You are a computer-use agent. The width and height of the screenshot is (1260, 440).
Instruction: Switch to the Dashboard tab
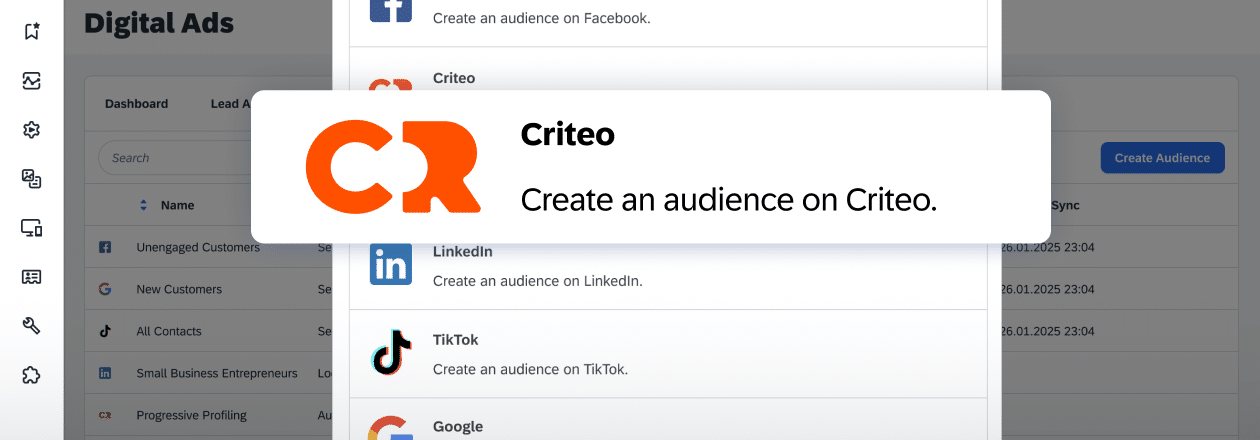coord(136,103)
